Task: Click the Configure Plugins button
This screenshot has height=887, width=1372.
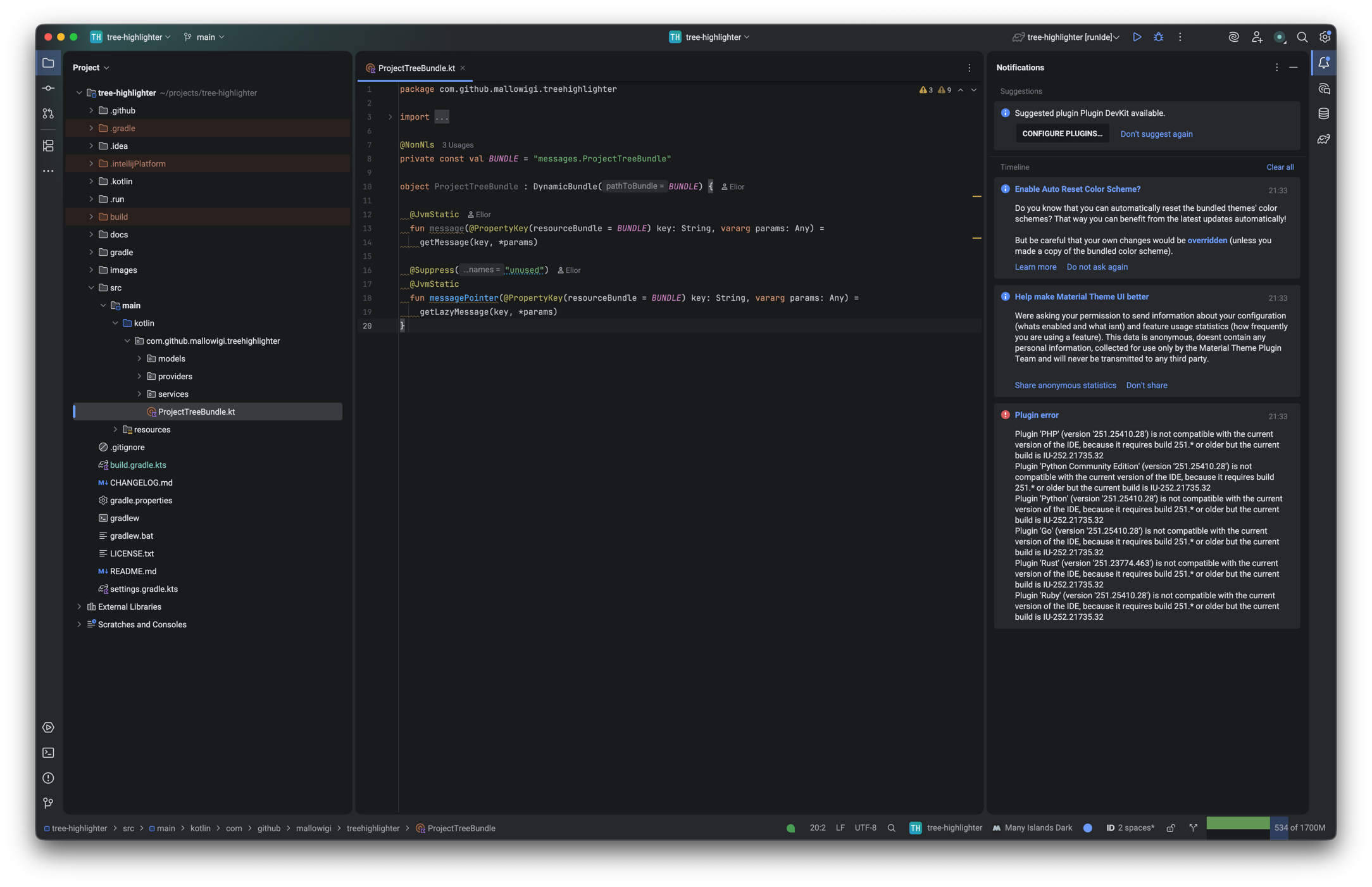Action: coord(1062,134)
